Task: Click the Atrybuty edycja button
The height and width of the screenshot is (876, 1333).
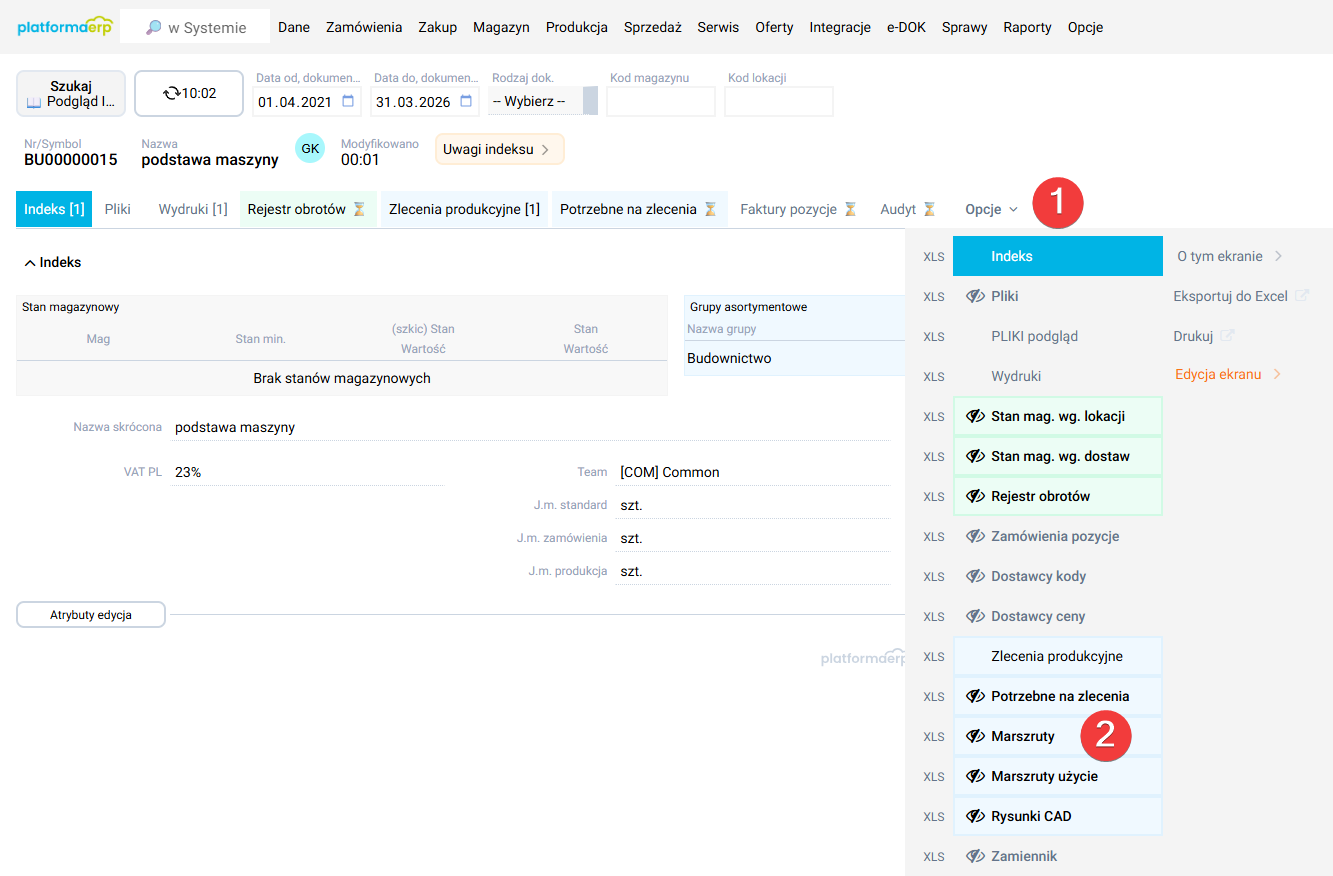Action: point(91,615)
